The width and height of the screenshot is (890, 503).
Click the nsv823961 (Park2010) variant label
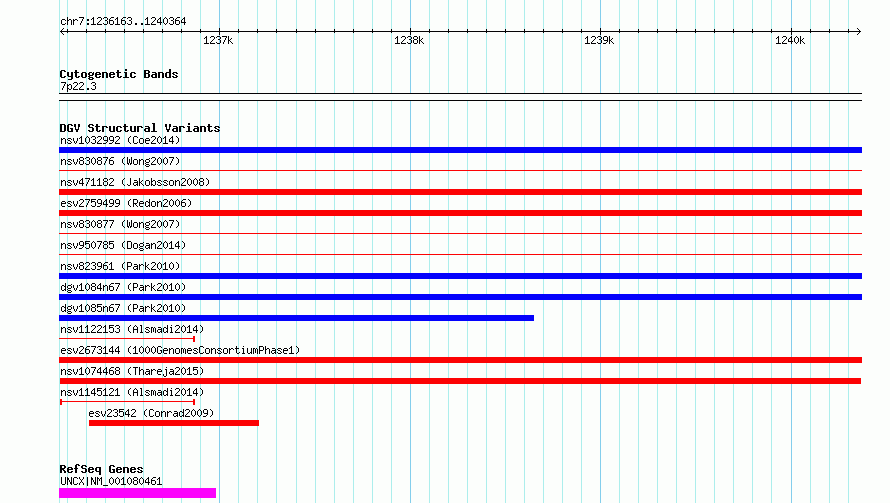[120, 266]
